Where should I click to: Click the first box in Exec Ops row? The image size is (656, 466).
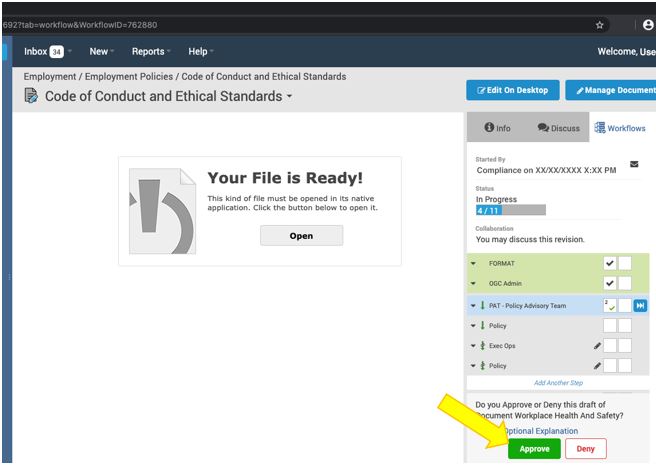tap(610, 346)
